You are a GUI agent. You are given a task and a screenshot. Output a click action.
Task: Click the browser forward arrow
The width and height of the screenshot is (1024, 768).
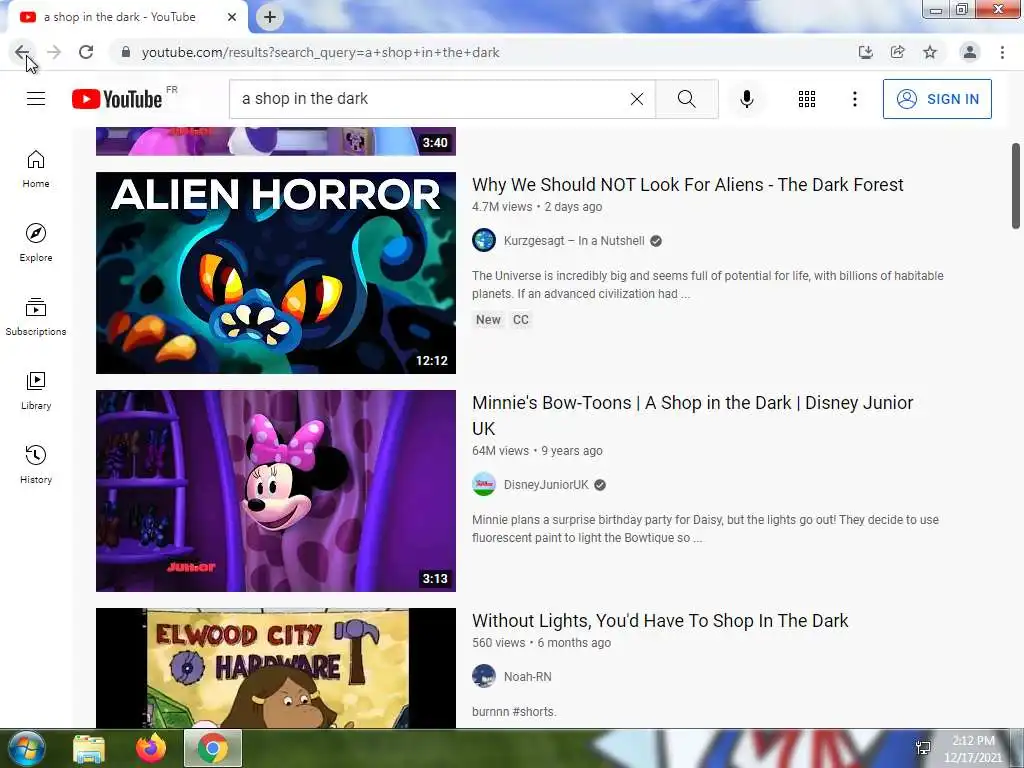click(x=54, y=52)
